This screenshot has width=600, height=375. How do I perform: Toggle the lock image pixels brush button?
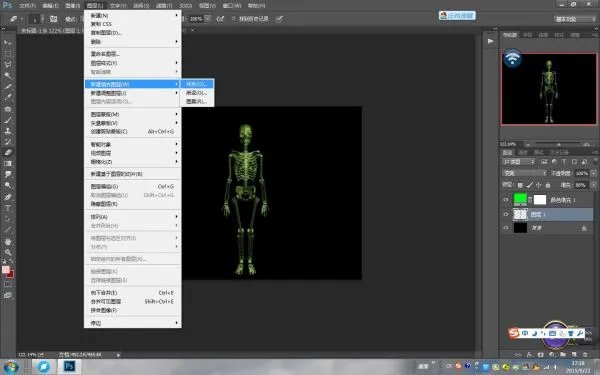point(529,185)
